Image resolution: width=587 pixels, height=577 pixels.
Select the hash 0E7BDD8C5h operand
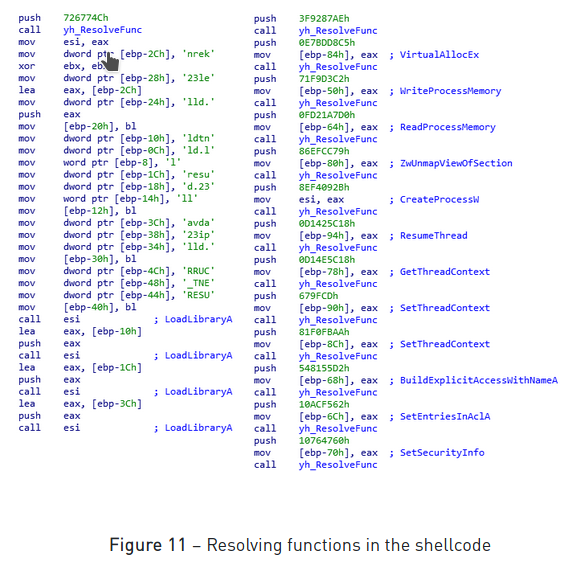pos(326,43)
